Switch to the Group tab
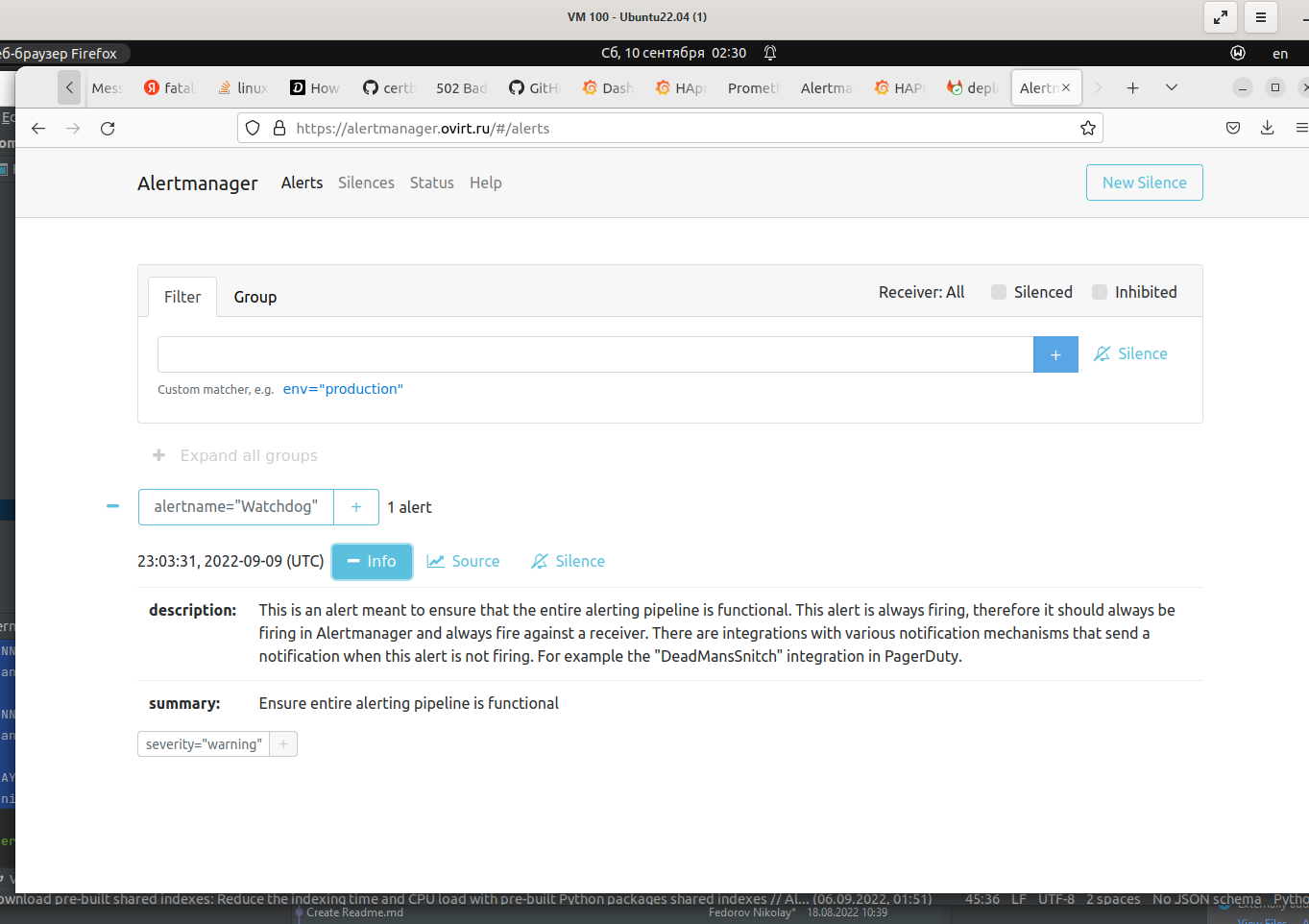This screenshot has height=924, width=1309. coord(255,297)
